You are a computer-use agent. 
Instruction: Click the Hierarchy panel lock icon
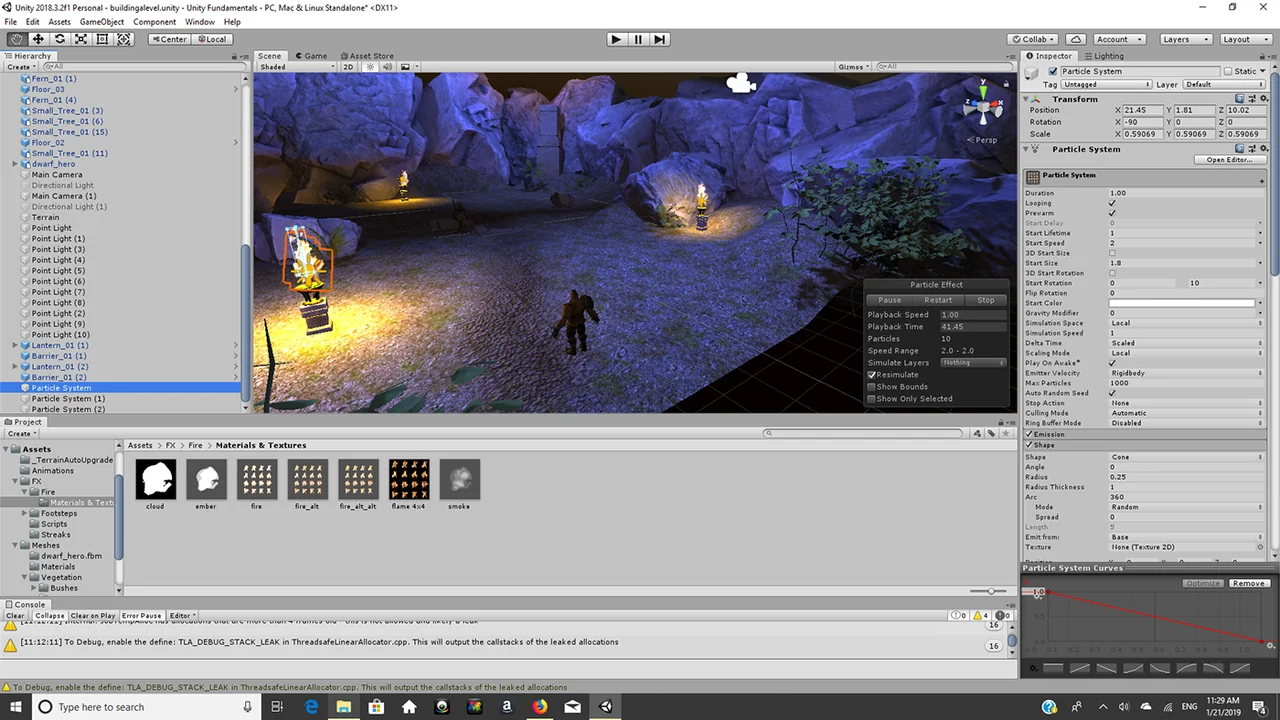(234, 57)
